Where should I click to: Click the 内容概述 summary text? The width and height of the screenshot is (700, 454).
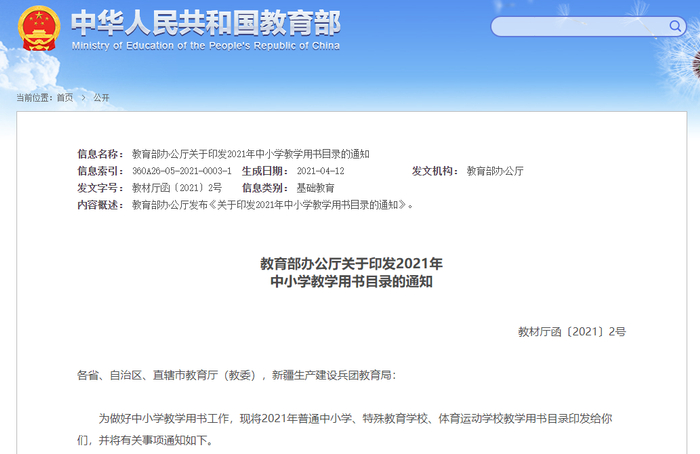point(273,205)
